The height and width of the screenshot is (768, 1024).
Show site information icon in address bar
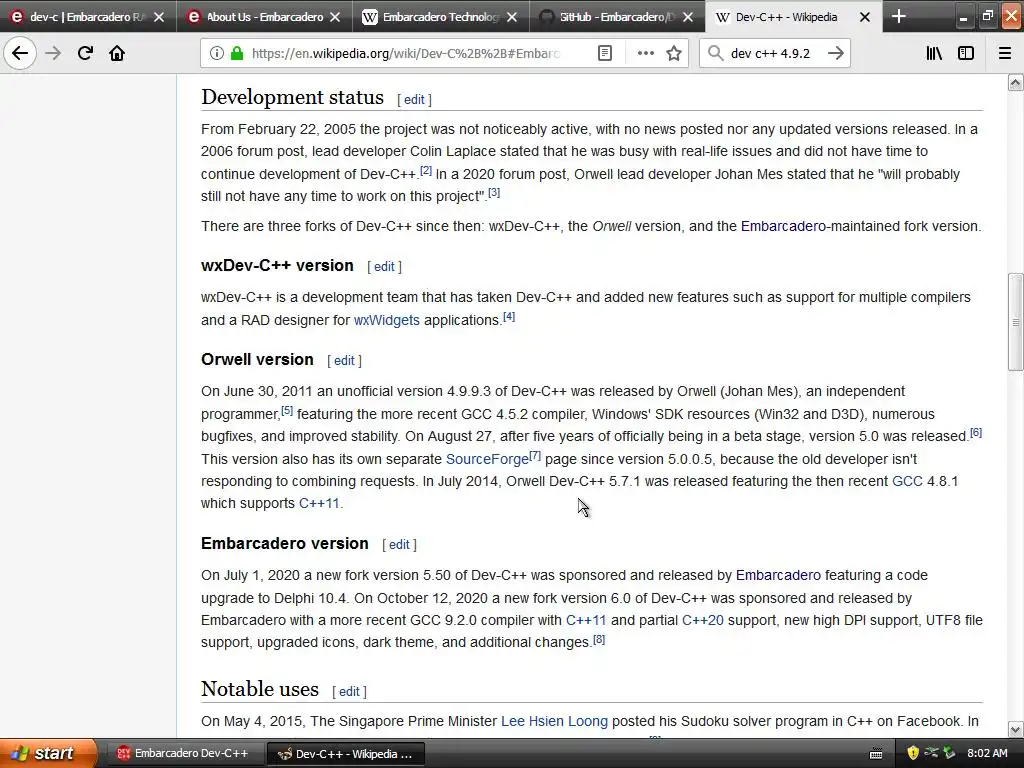coord(217,53)
